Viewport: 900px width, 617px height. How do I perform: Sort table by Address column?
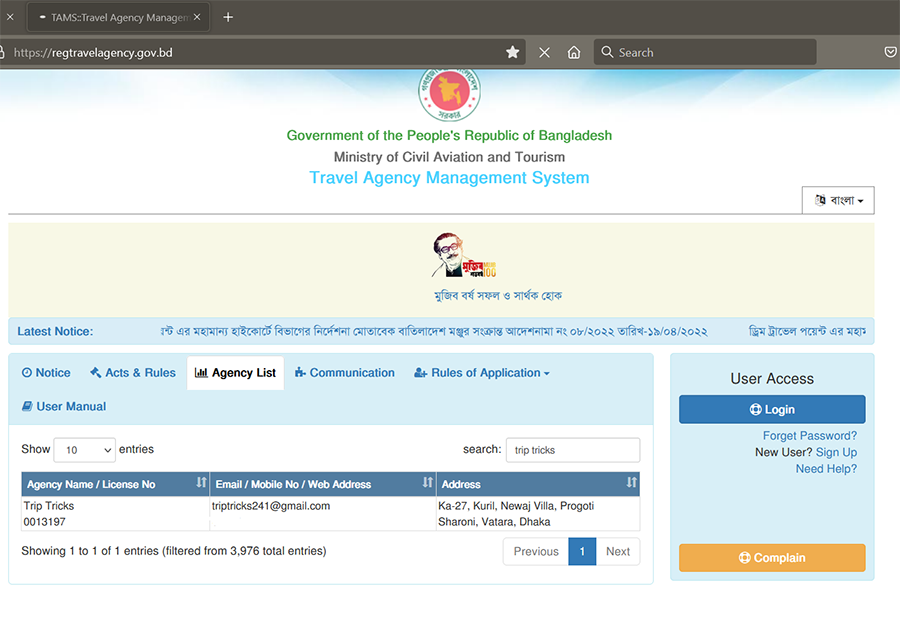(x=537, y=484)
